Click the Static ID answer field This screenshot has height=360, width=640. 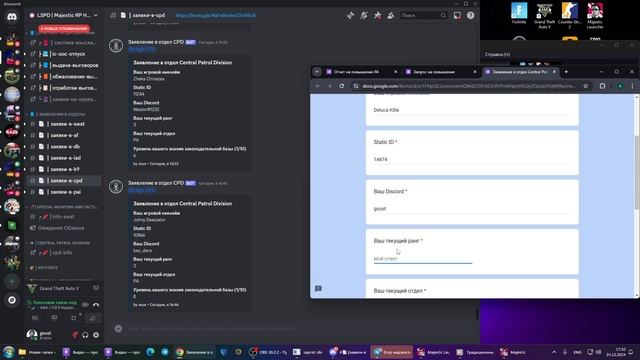[x=472, y=160]
